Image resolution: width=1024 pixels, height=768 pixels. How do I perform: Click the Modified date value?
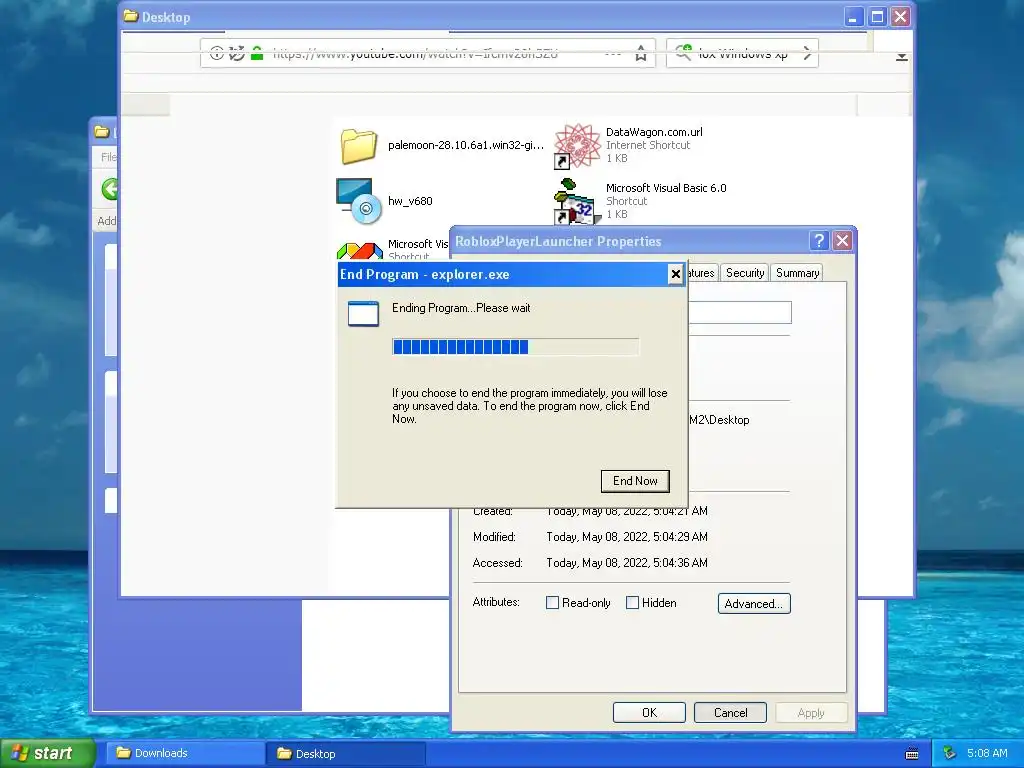(627, 537)
